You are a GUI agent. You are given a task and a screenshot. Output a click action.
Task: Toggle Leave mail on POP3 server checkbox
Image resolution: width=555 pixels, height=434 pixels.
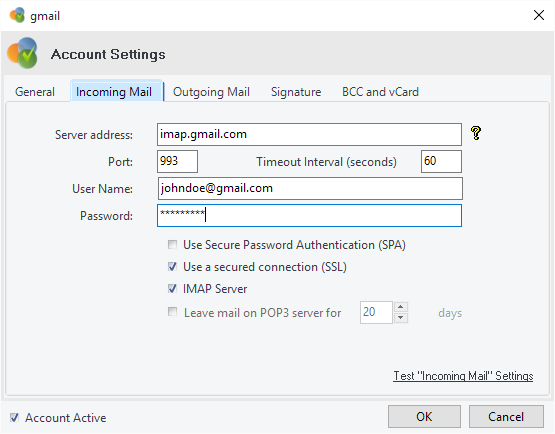point(172,312)
